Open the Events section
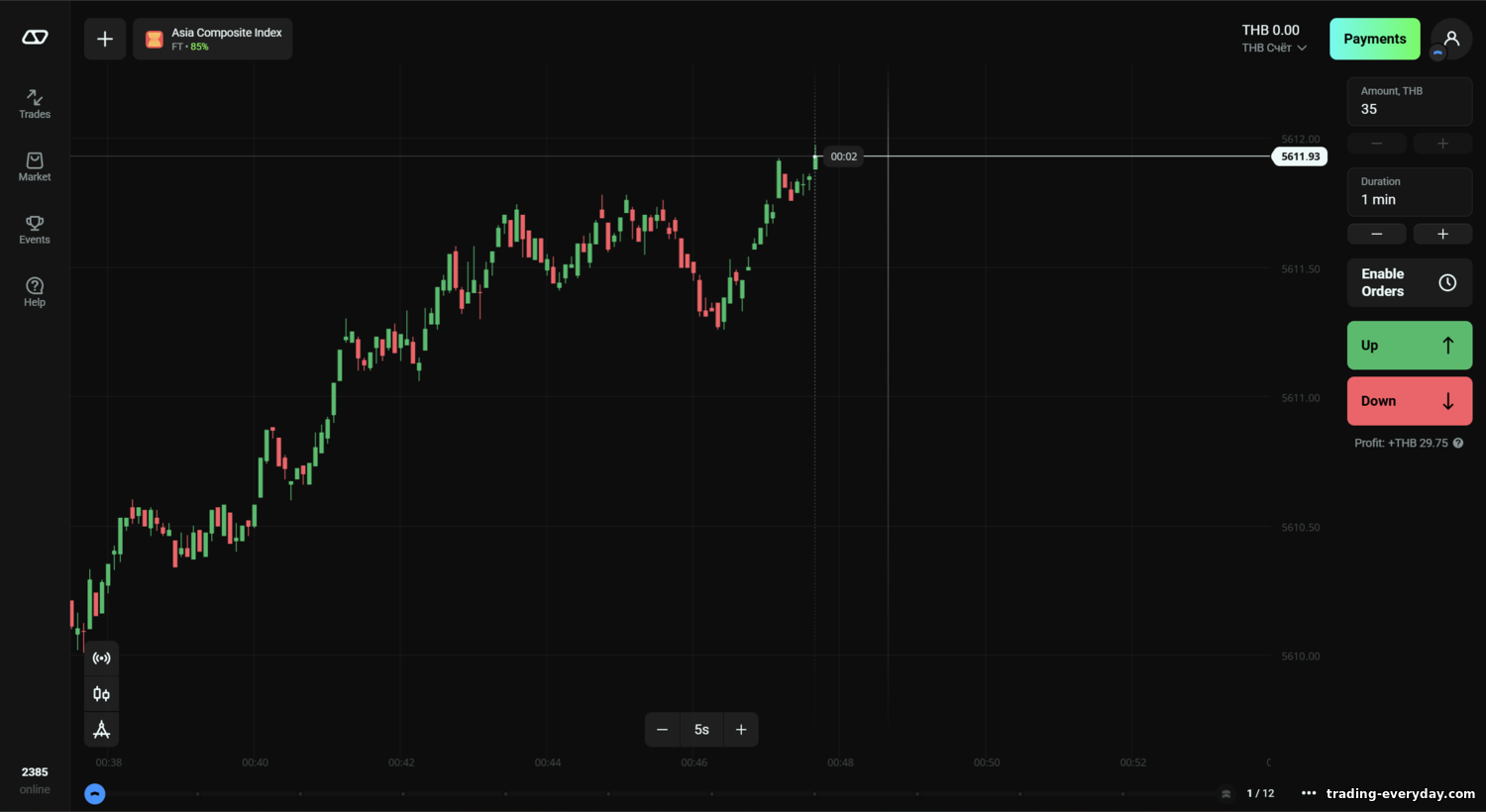 click(x=35, y=230)
